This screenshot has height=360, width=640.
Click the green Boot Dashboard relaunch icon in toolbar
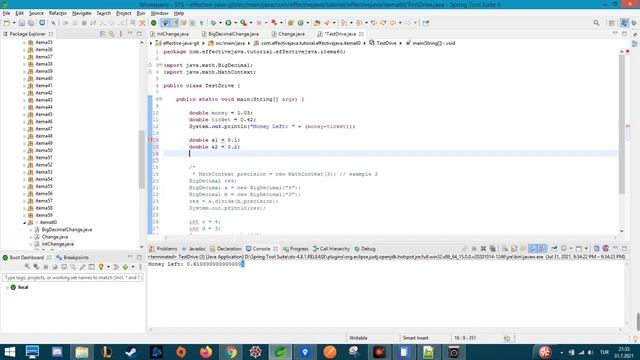click(x=153, y=23)
